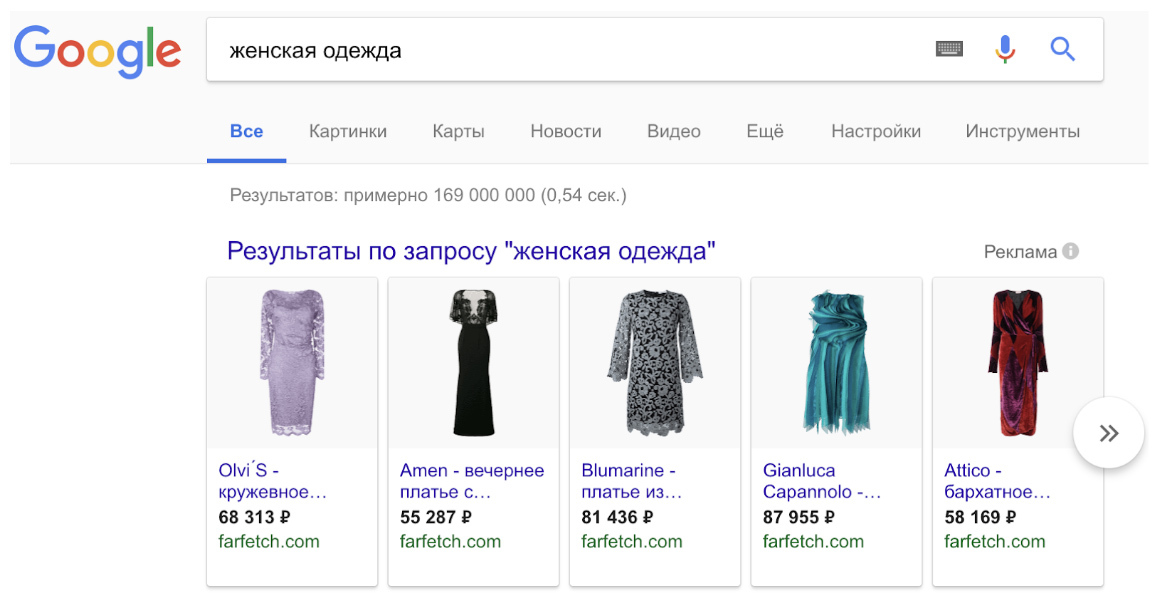Open the Настройки menu
1156x611 pixels.
click(876, 131)
